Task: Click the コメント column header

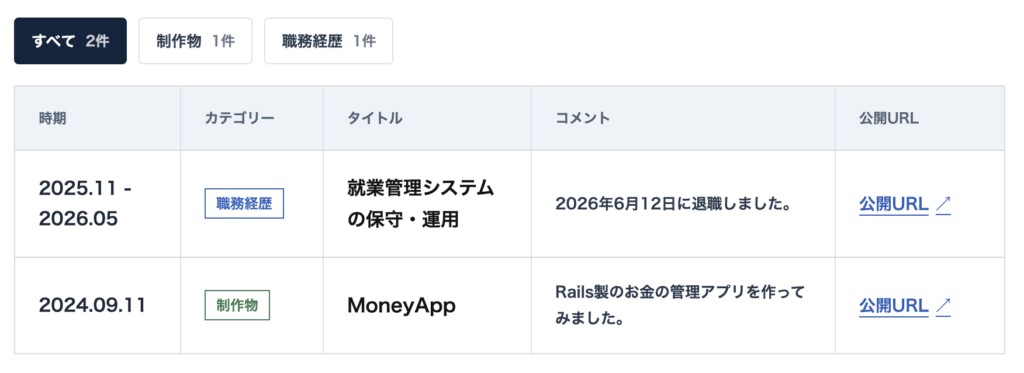Action: [x=583, y=119]
